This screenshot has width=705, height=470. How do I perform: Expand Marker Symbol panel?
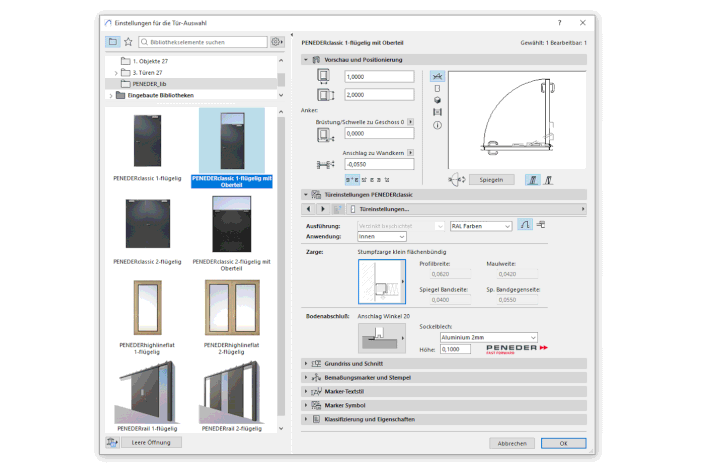pyautogui.click(x=306, y=405)
